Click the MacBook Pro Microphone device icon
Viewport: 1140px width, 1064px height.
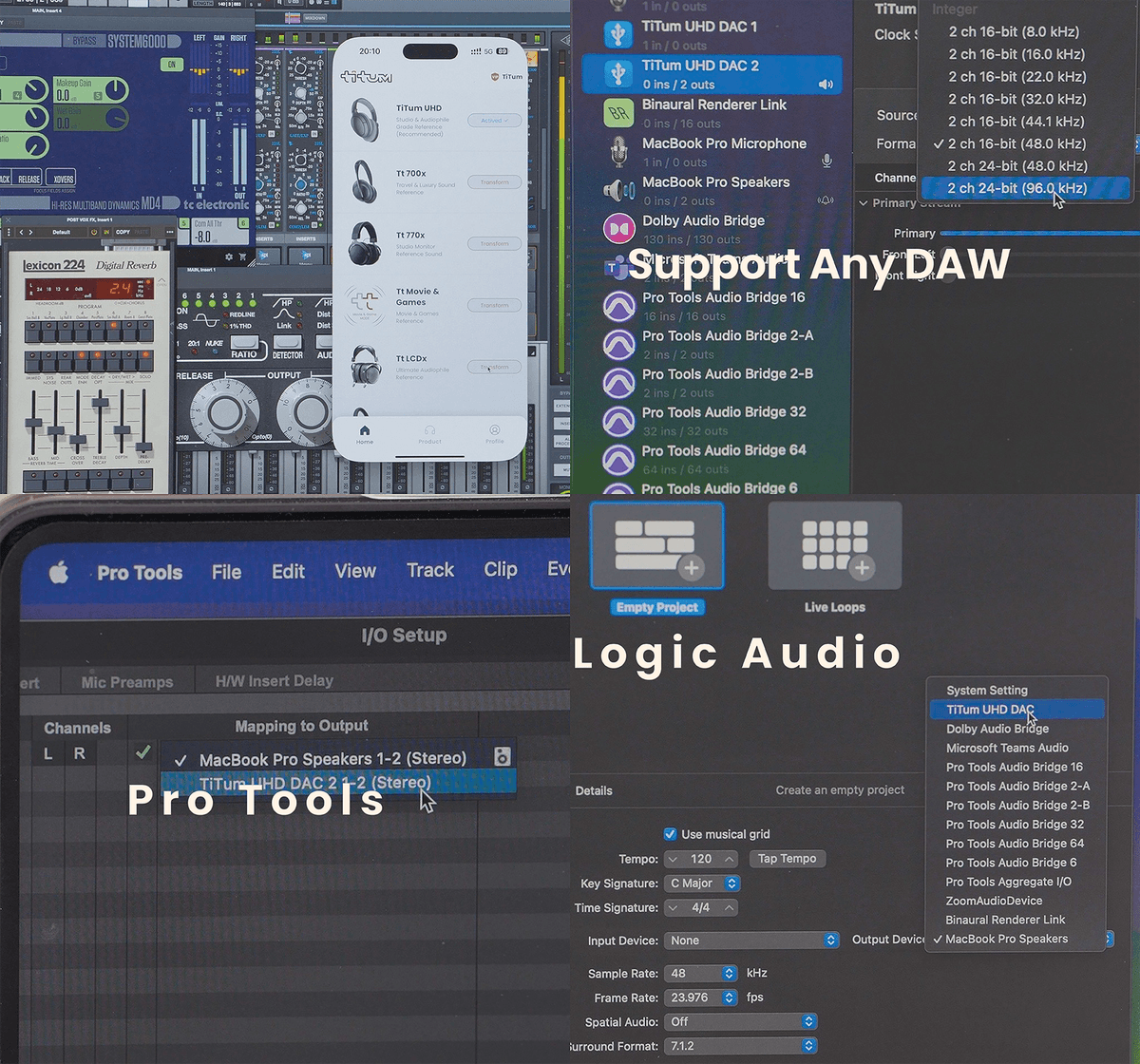(x=619, y=152)
